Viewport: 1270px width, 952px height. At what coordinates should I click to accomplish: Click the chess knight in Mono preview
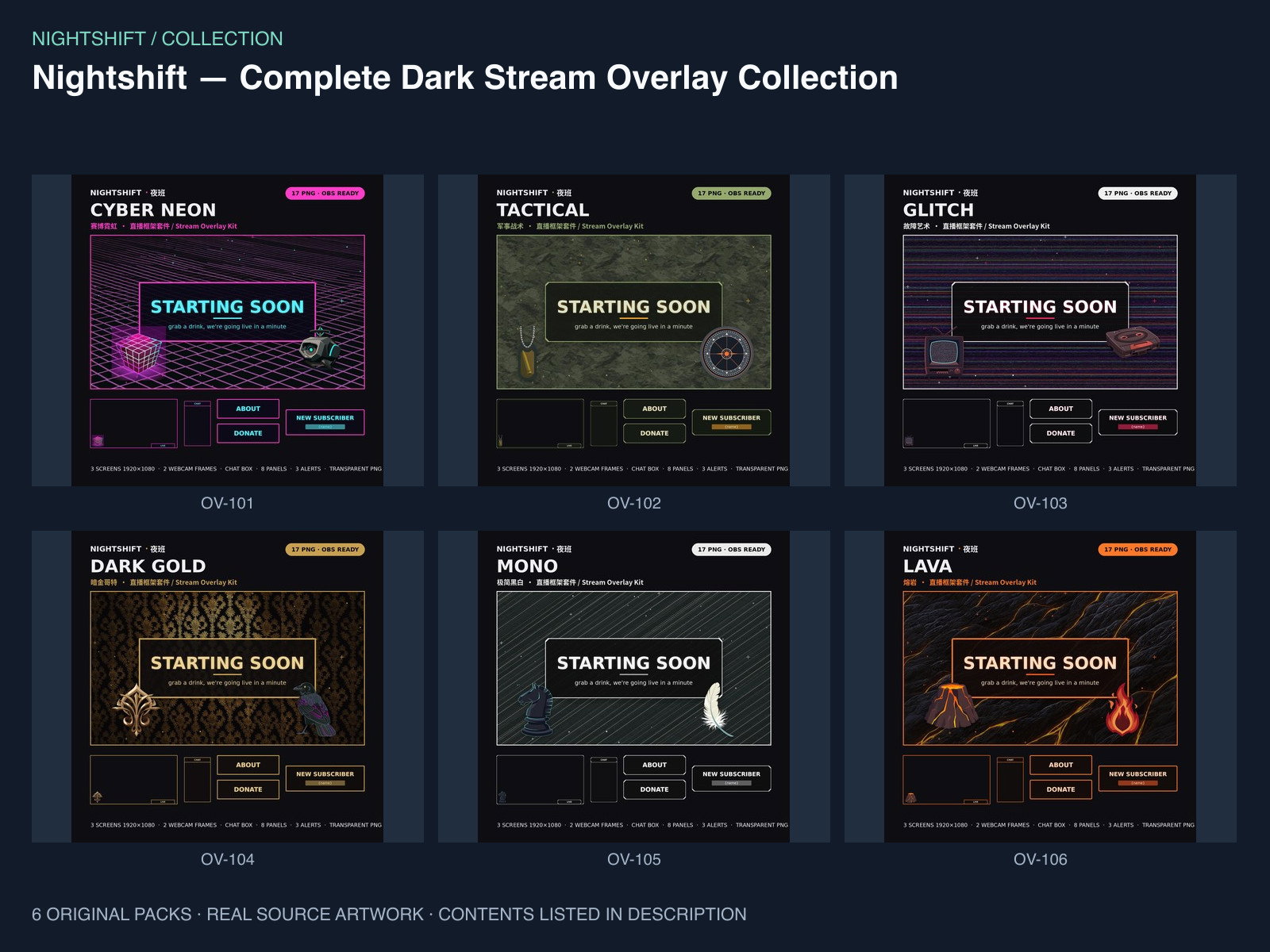[538, 708]
